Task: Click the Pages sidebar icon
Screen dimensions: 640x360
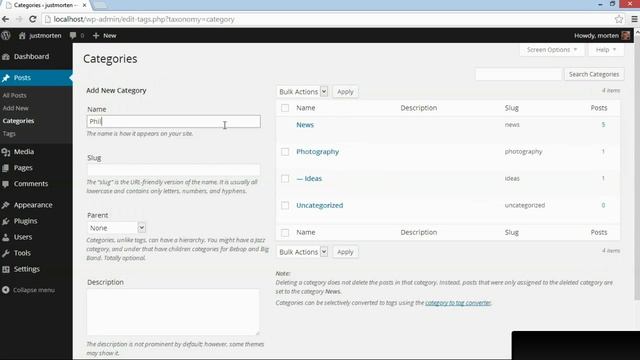Action: pos(6,168)
